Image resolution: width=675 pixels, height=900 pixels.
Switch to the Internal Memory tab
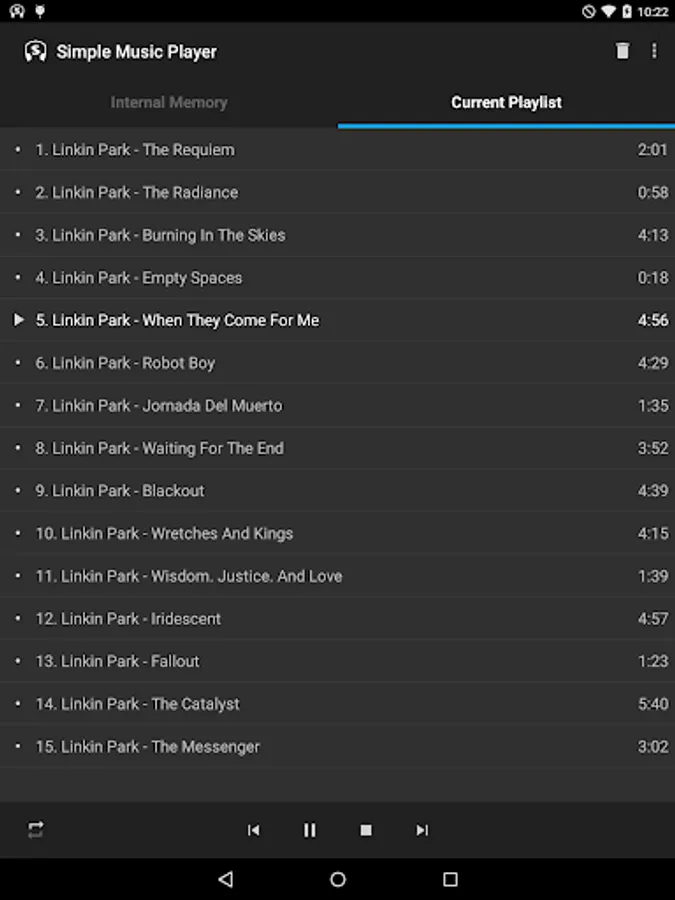[x=169, y=102]
